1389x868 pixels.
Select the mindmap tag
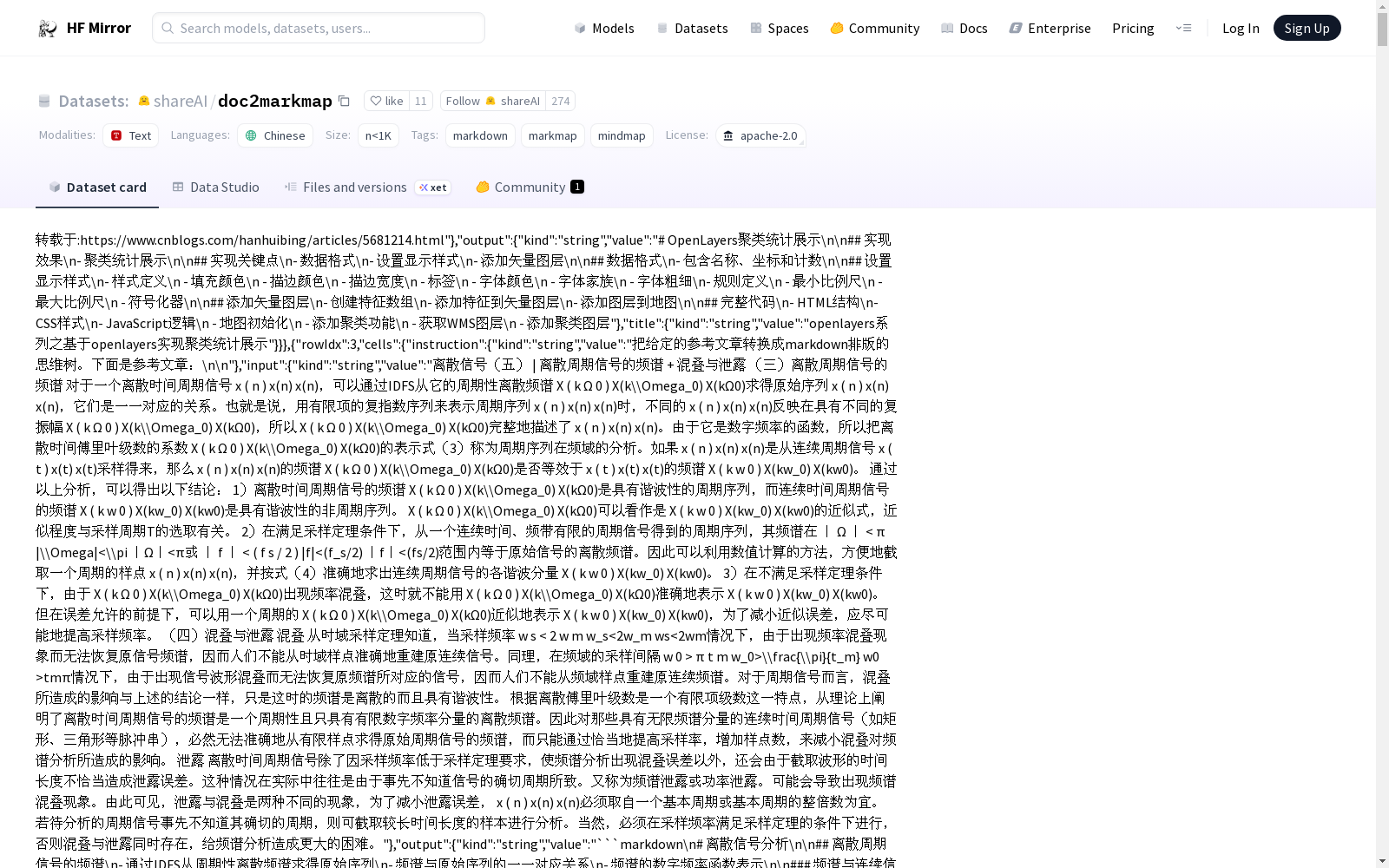pyautogui.click(x=622, y=135)
